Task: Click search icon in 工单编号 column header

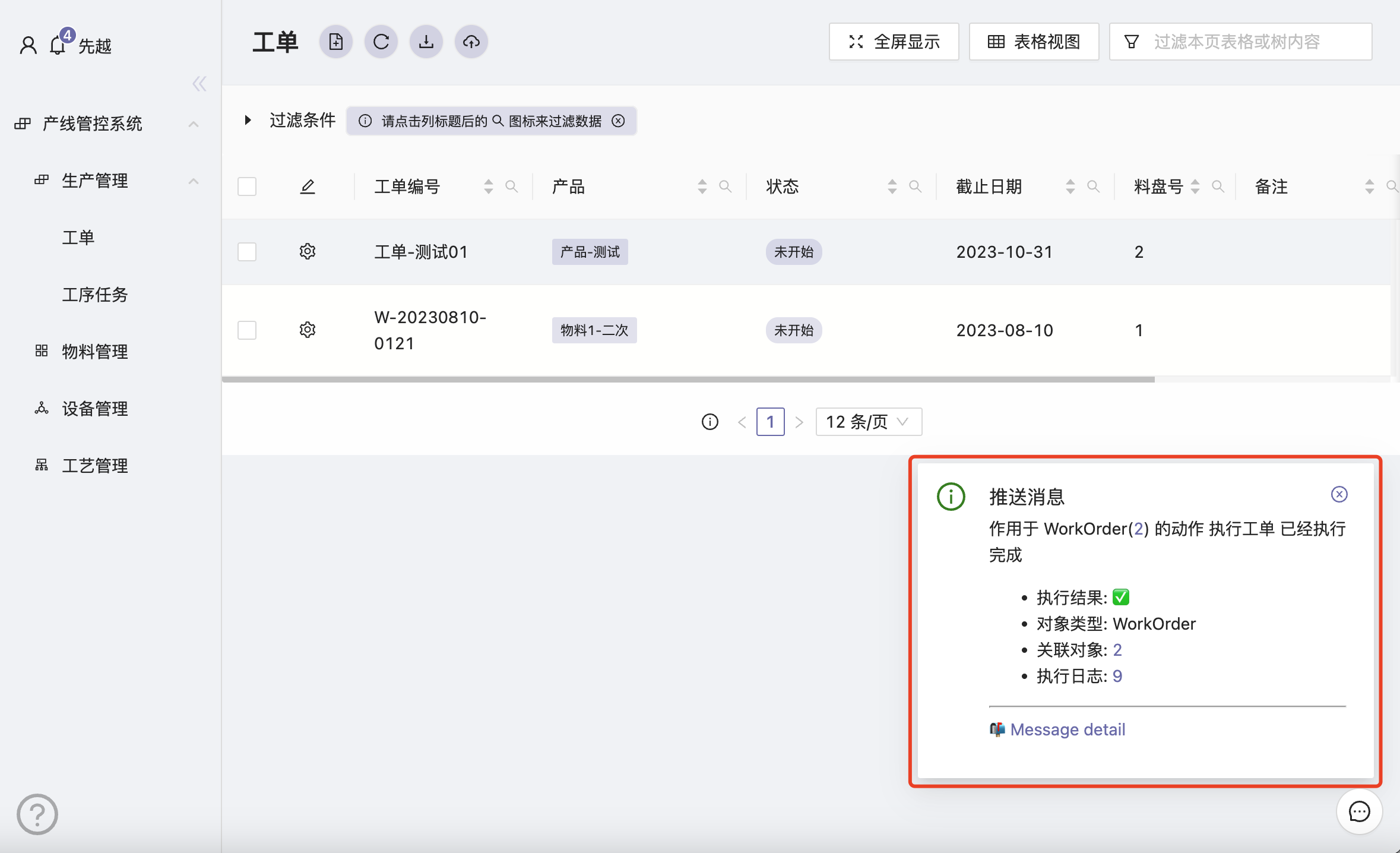Action: [511, 187]
